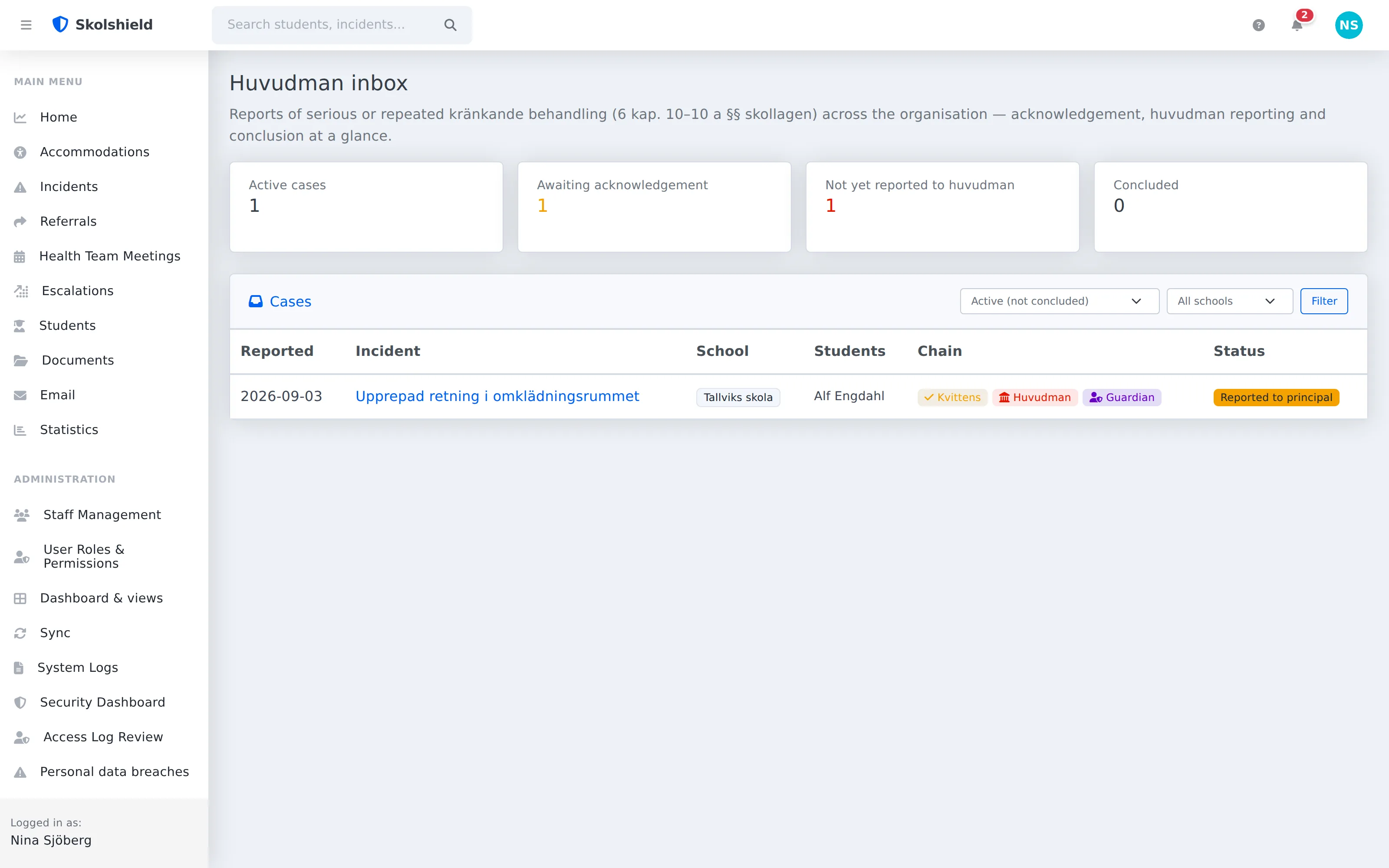The width and height of the screenshot is (1389, 868).
Task: Open incident Upprepad retning i omklädningsrummet
Action: coord(497,397)
